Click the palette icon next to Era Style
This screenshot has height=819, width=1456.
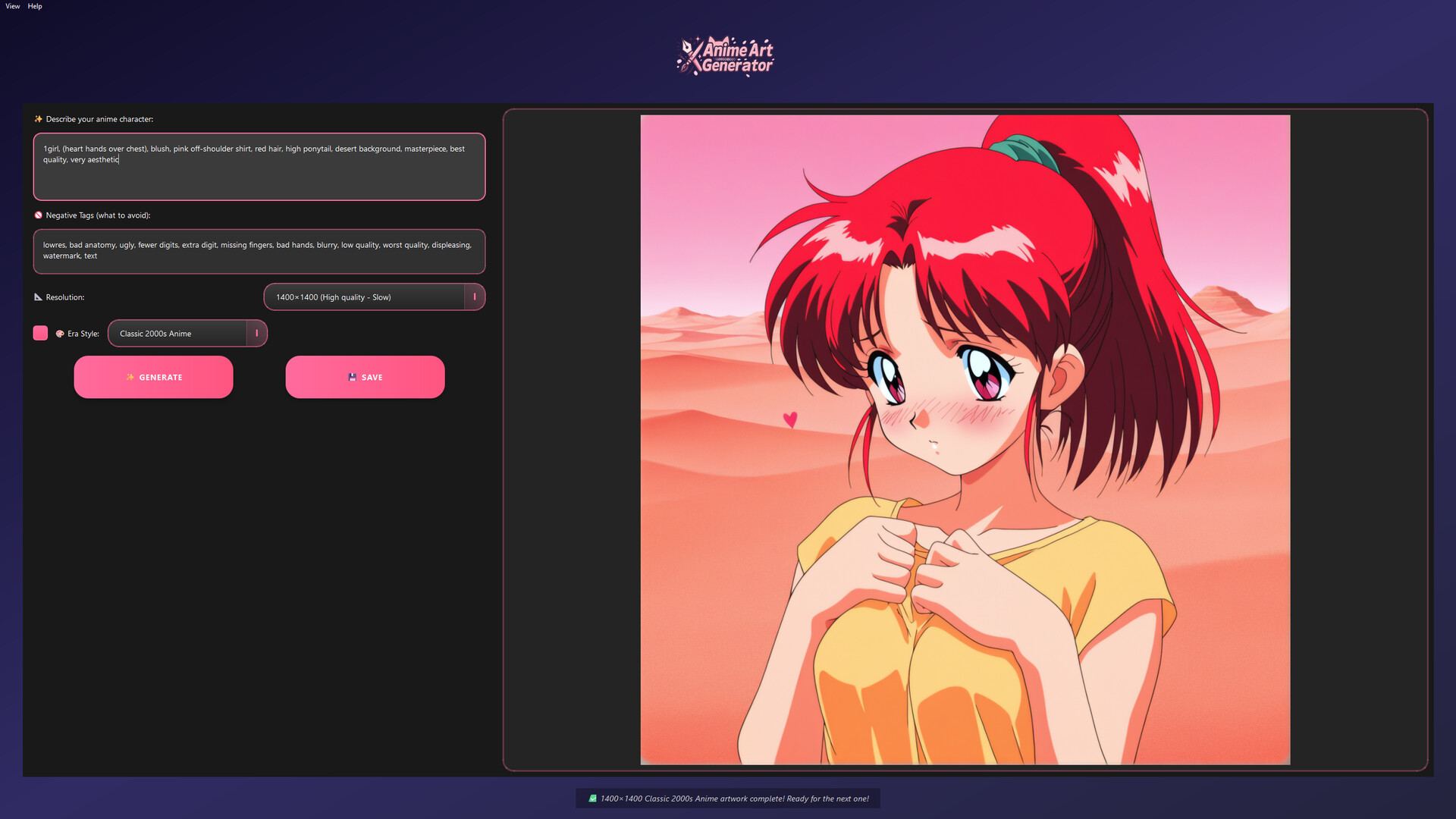(59, 333)
